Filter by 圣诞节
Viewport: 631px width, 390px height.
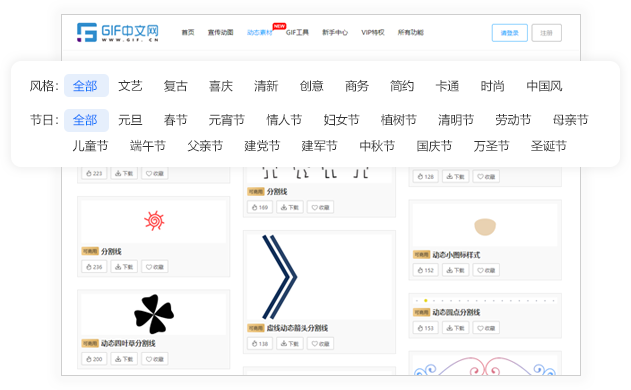[x=549, y=146]
